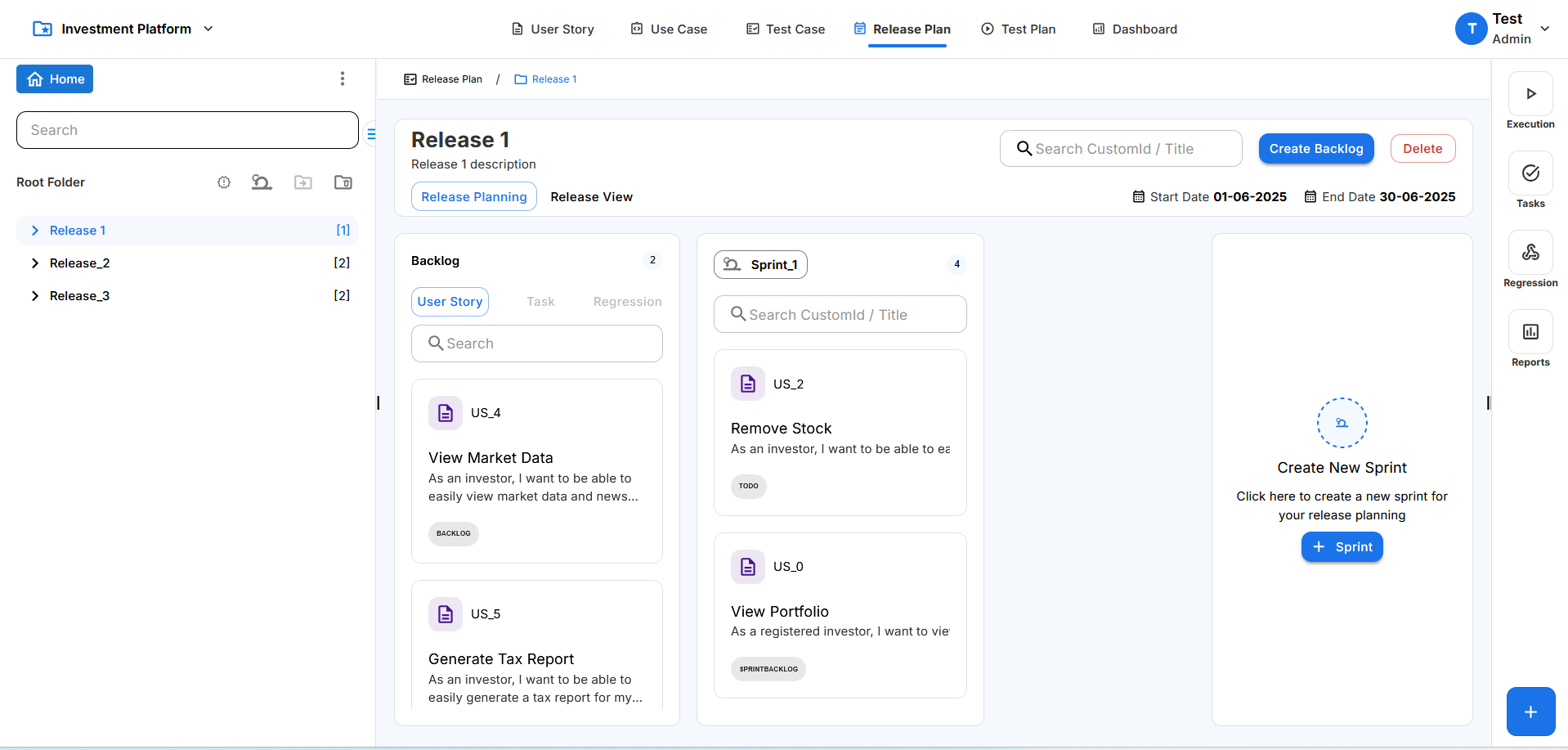Go to the Use Case menu
Image resolution: width=1568 pixels, height=750 pixels.
(669, 29)
